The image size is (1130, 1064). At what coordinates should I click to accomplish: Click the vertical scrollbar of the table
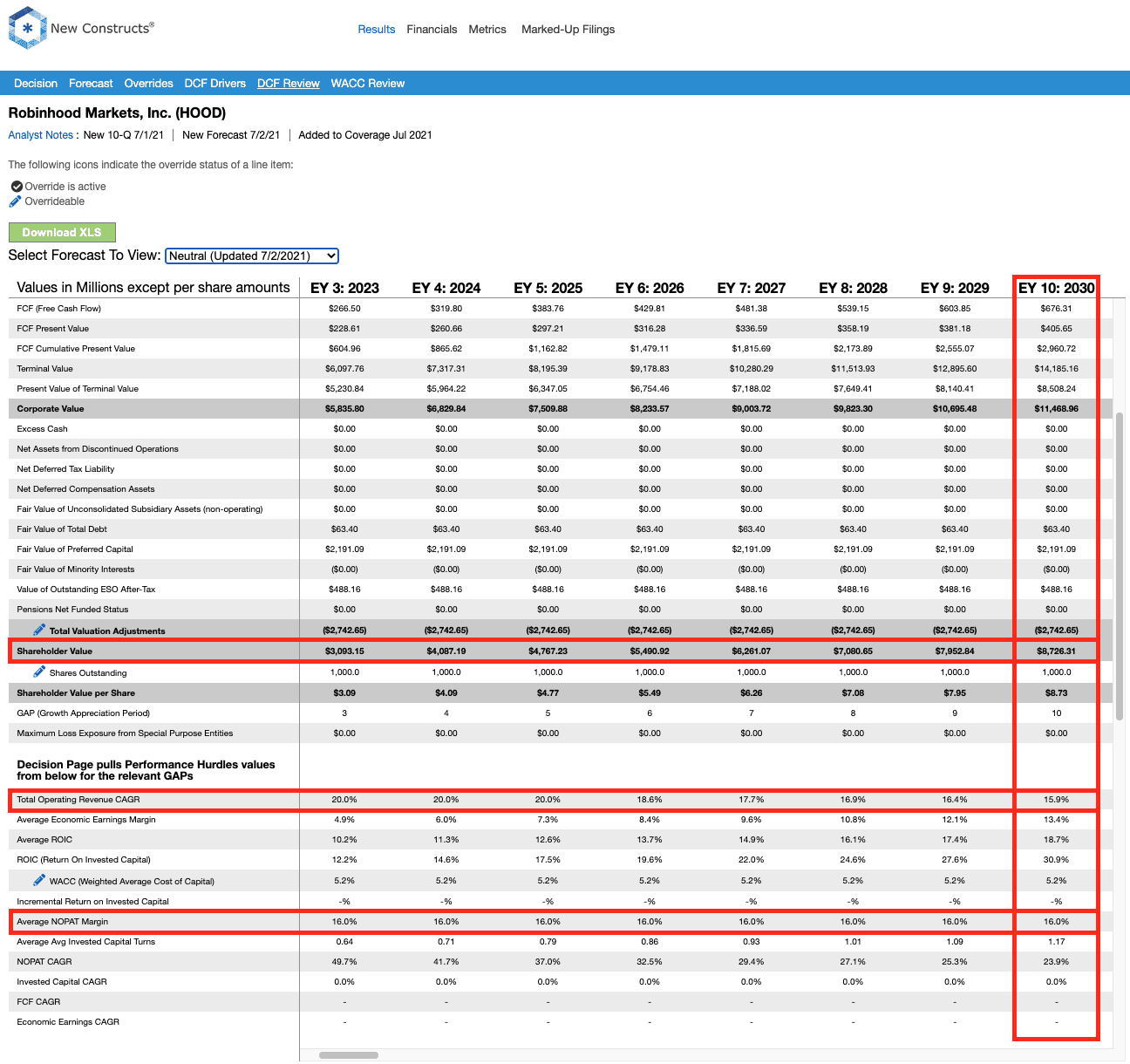pos(1120,567)
